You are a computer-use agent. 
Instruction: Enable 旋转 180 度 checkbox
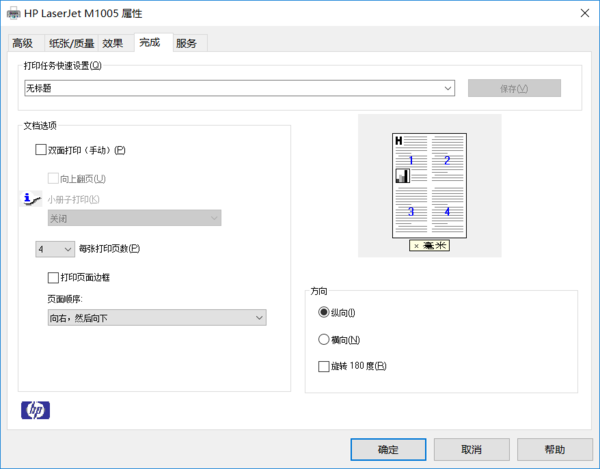click(324, 366)
